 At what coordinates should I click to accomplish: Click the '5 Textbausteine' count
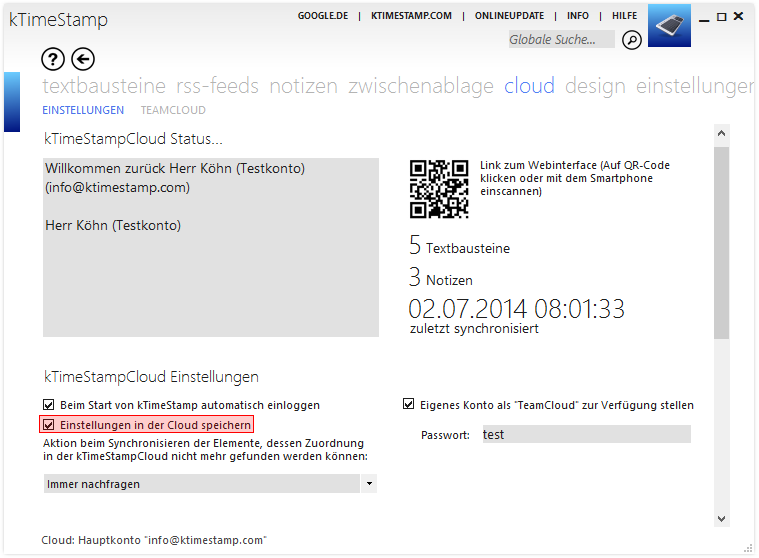[x=459, y=245]
